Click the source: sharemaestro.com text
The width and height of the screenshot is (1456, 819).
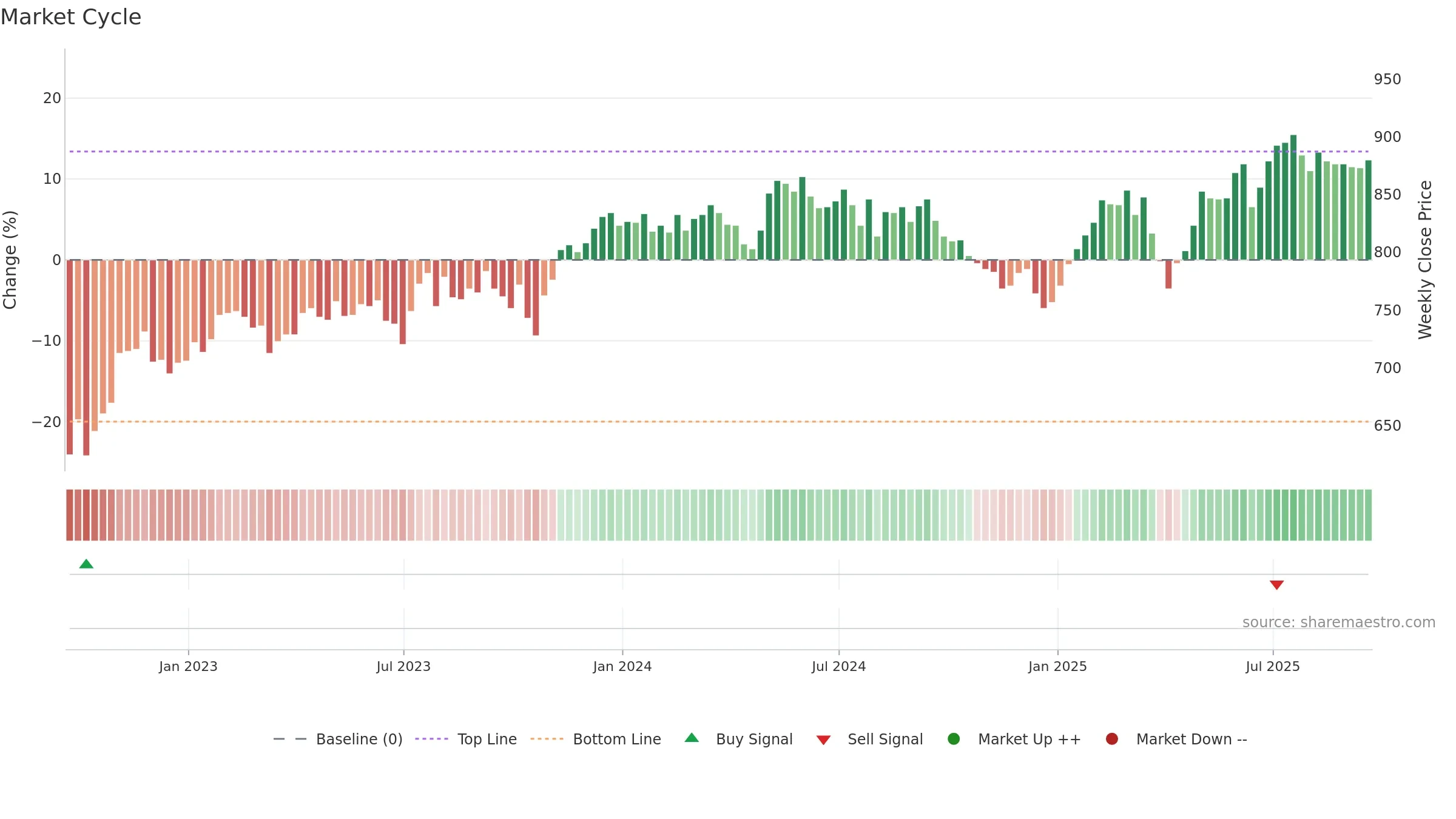click(1339, 622)
